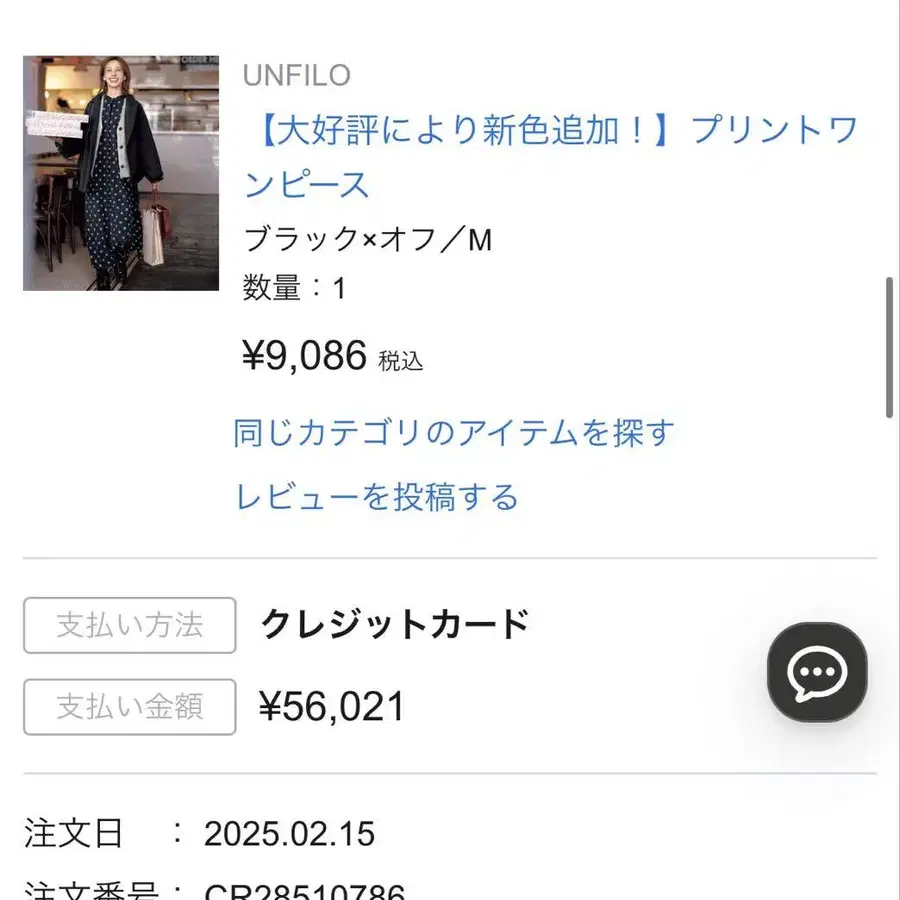Click レビューを投稿する to post a review

click(377, 496)
